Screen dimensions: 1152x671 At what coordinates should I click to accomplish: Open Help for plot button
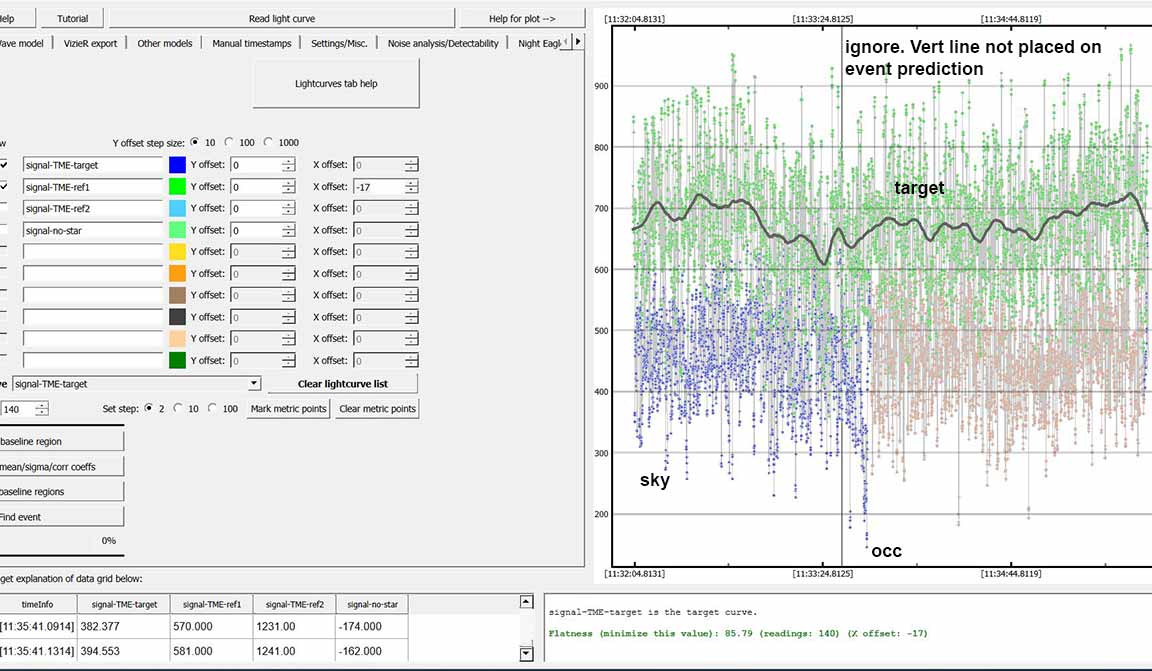(x=522, y=18)
